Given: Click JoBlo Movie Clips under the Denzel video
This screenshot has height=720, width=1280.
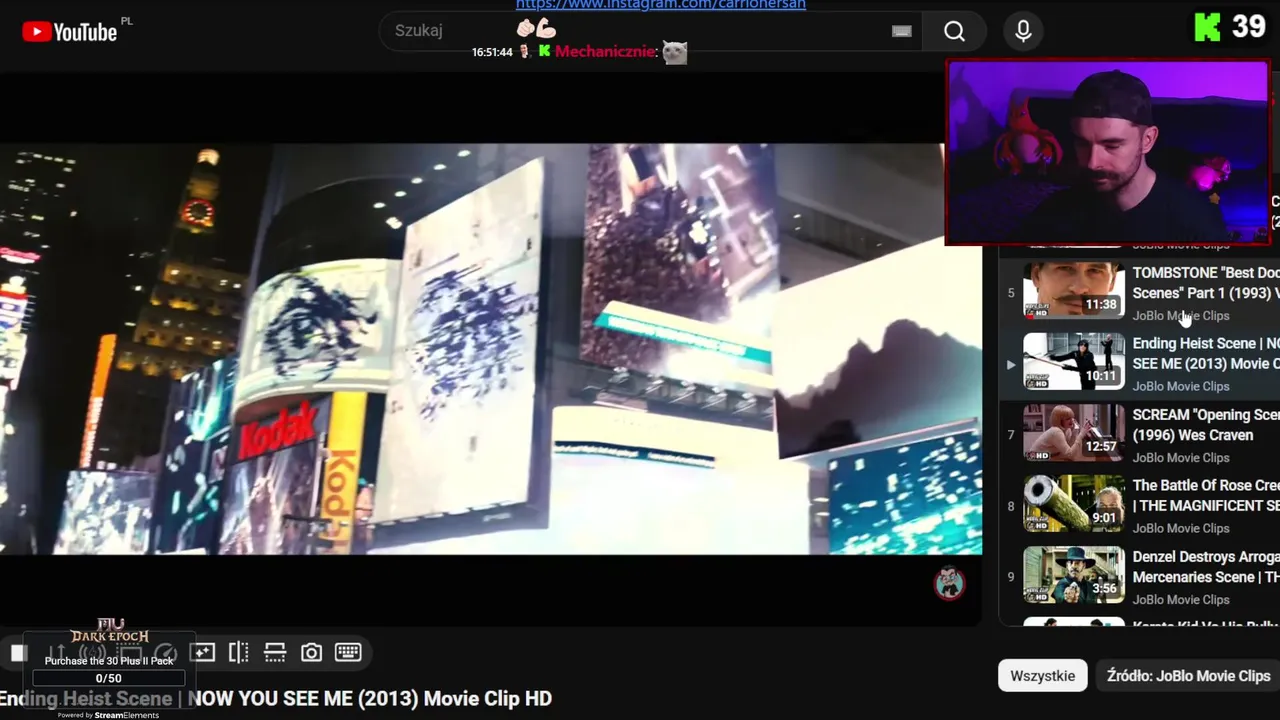Looking at the screenshot, I should pyautogui.click(x=1181, y=600).
